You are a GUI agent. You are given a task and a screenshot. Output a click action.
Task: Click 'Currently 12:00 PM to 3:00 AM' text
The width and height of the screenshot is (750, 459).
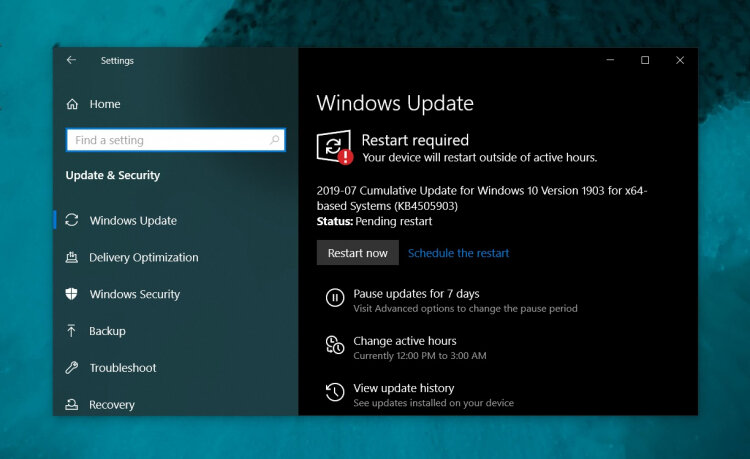coord(420,356)
